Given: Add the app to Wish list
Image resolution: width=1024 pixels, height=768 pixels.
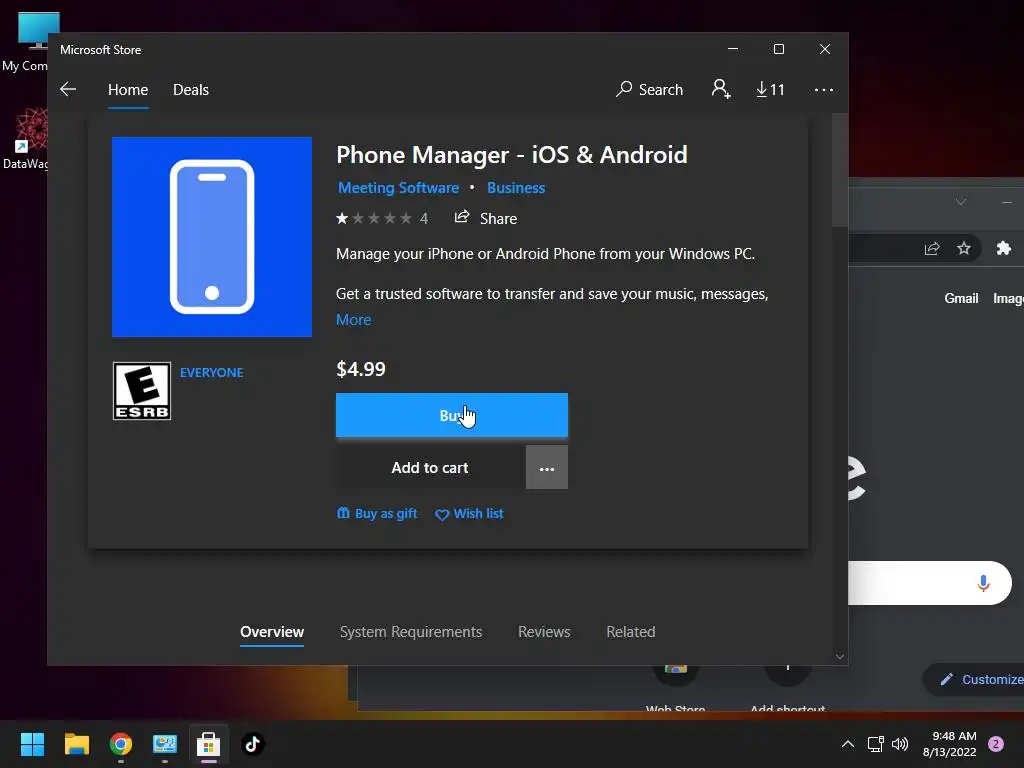Looking at the screenshot, I should [x=469, y=514].
